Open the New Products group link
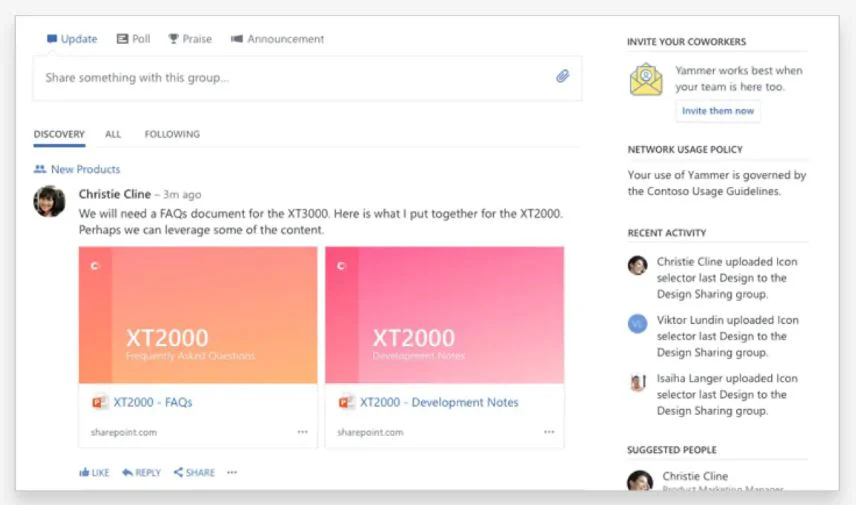 click(85, 169)
